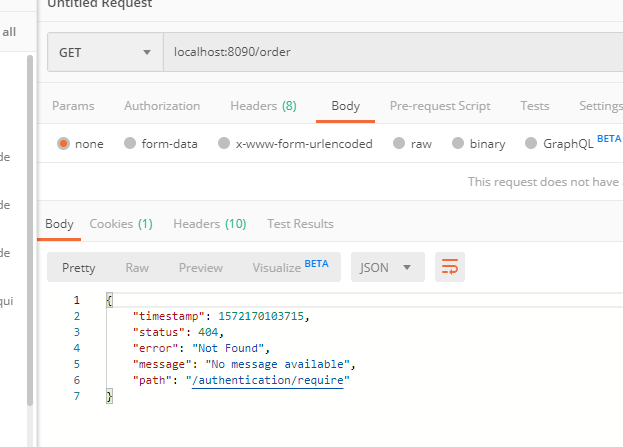Click "No message available" message value
The image size is (623, 447).
[x=278, y=364]
